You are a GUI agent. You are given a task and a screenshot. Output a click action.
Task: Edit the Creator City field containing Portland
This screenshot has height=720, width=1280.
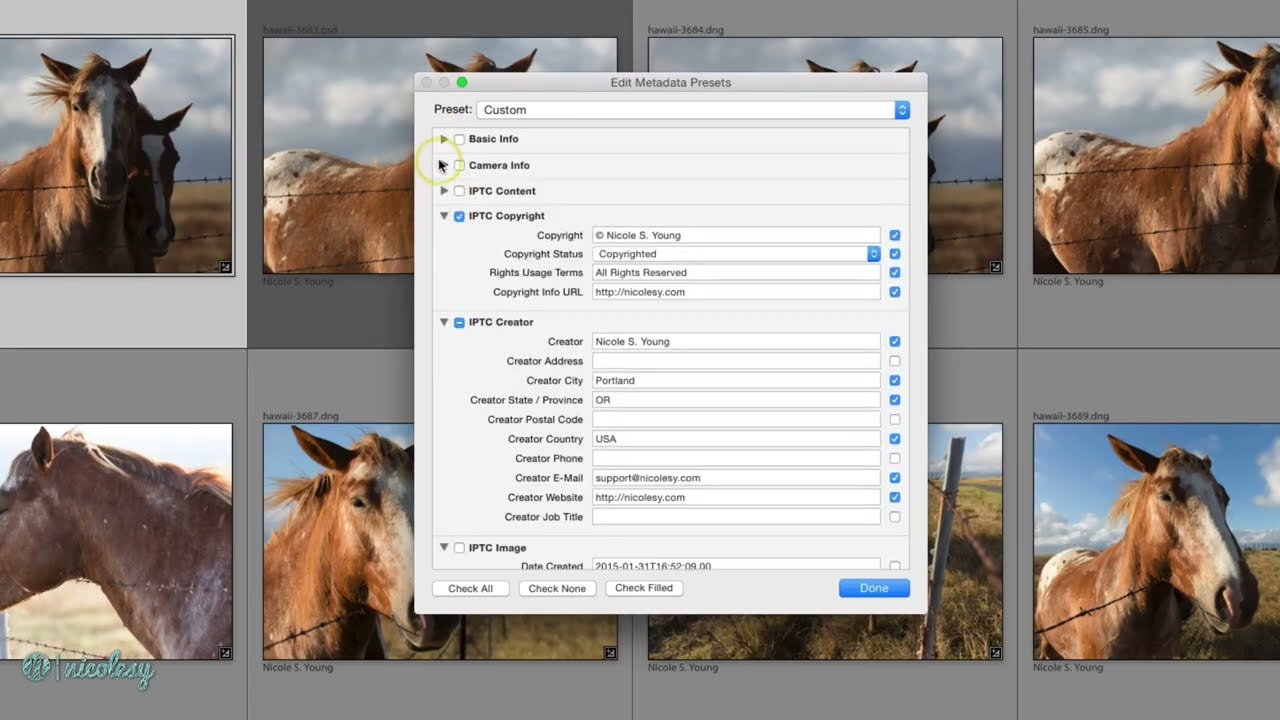coord(736,380)
